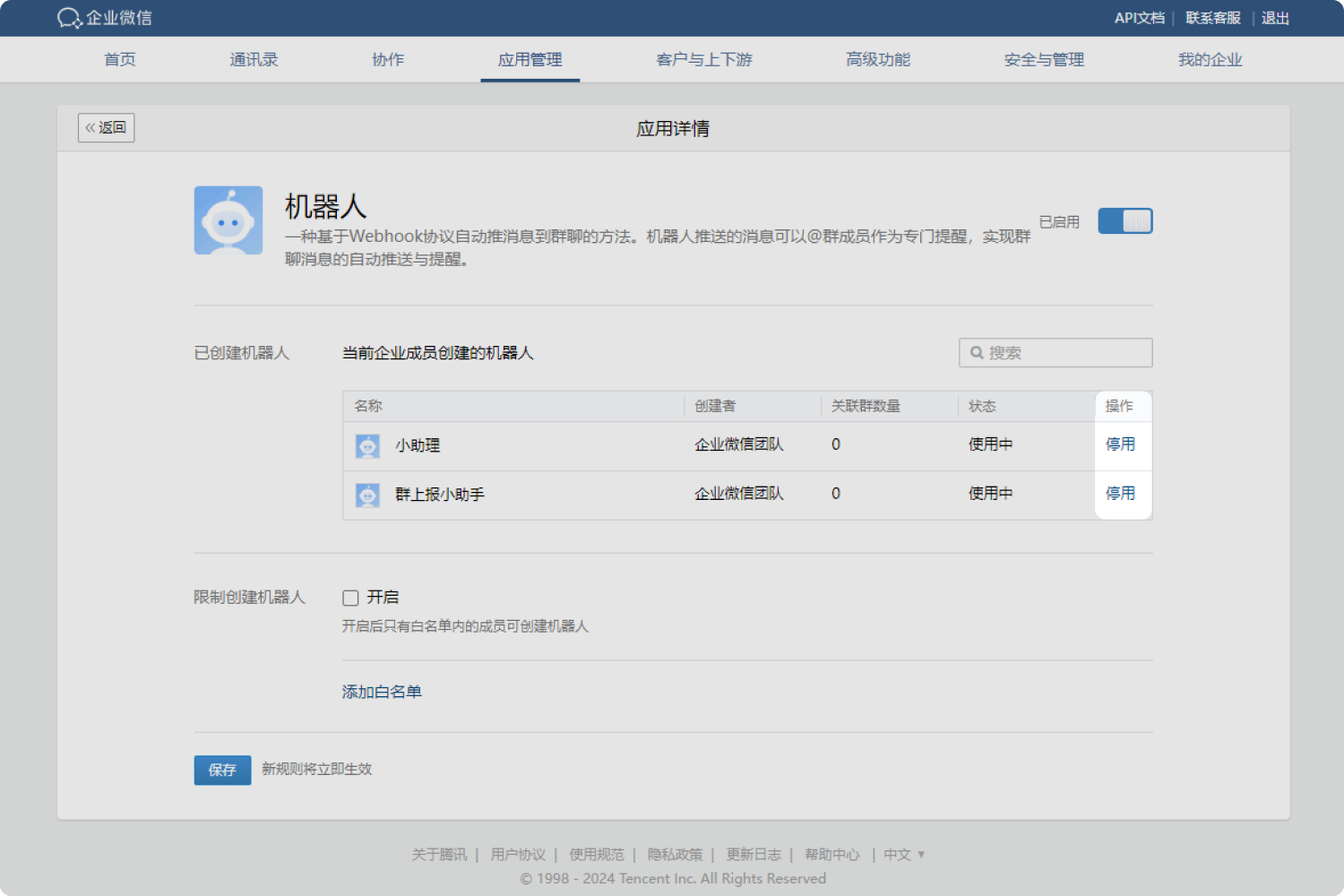Viewport: 1344px width, 896px height.
Task: Click the 小助理 robot avatar icon
Action: [367, 446]
